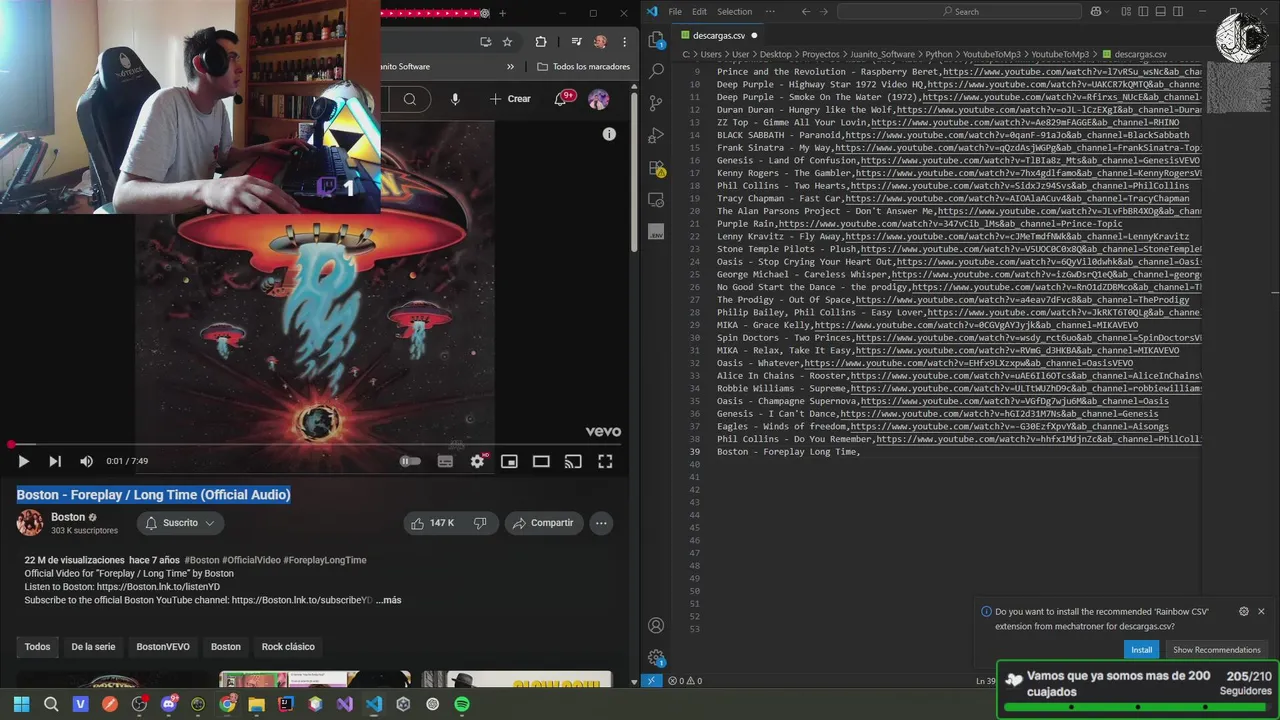Screen dimensions: 1280x720
Task: Toggle YouTube autoplay switch
Action: tap(410, 461)
